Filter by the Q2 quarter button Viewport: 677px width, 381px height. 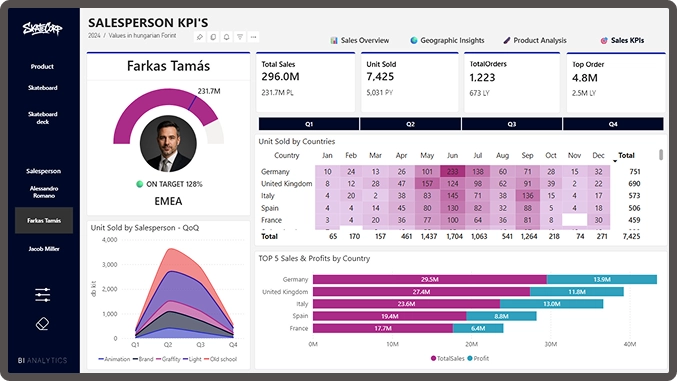(410, 124)
